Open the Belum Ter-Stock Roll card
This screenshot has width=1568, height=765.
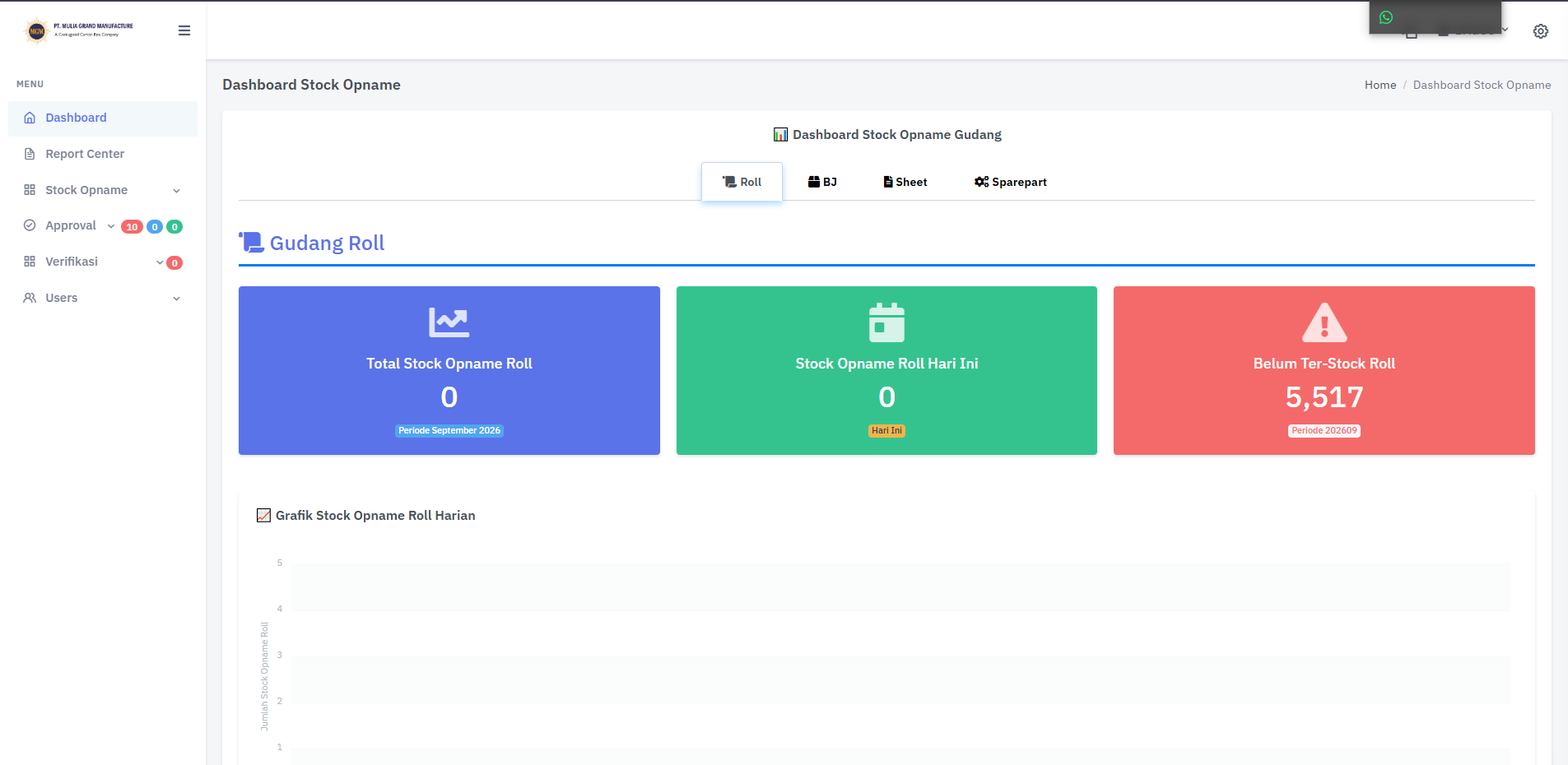(x=1324, y=370)
